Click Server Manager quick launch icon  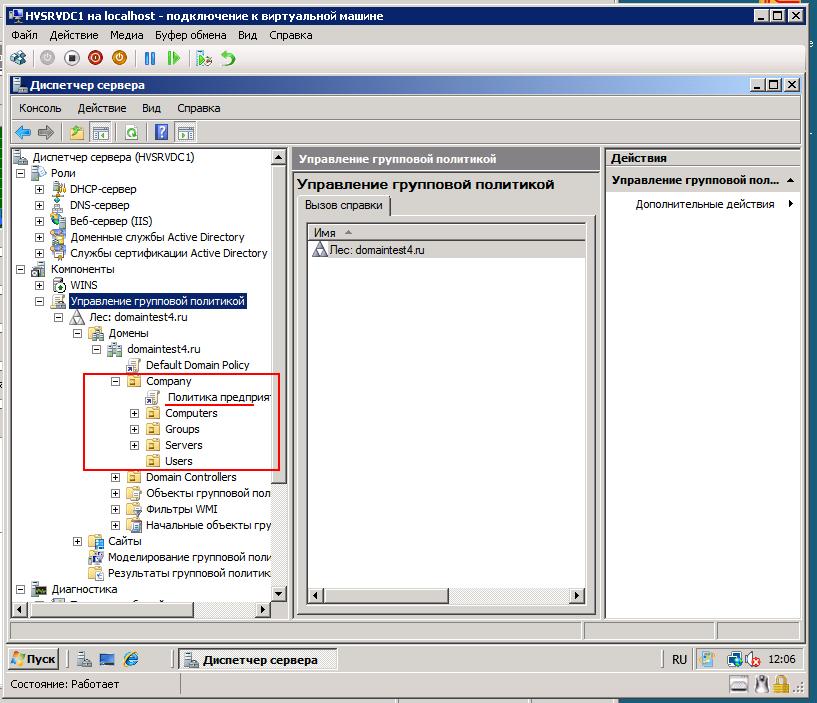84,660
